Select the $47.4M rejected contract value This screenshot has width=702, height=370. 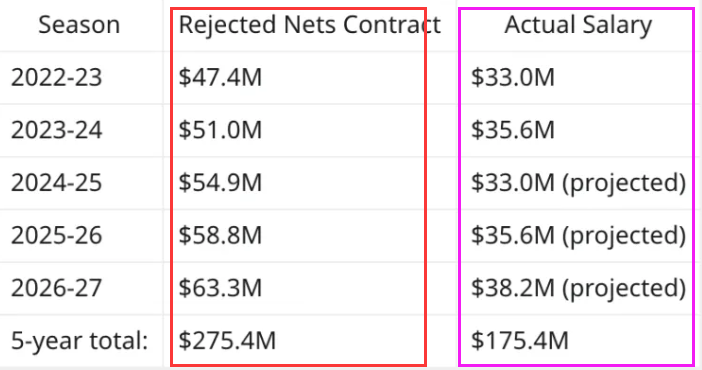220,77
